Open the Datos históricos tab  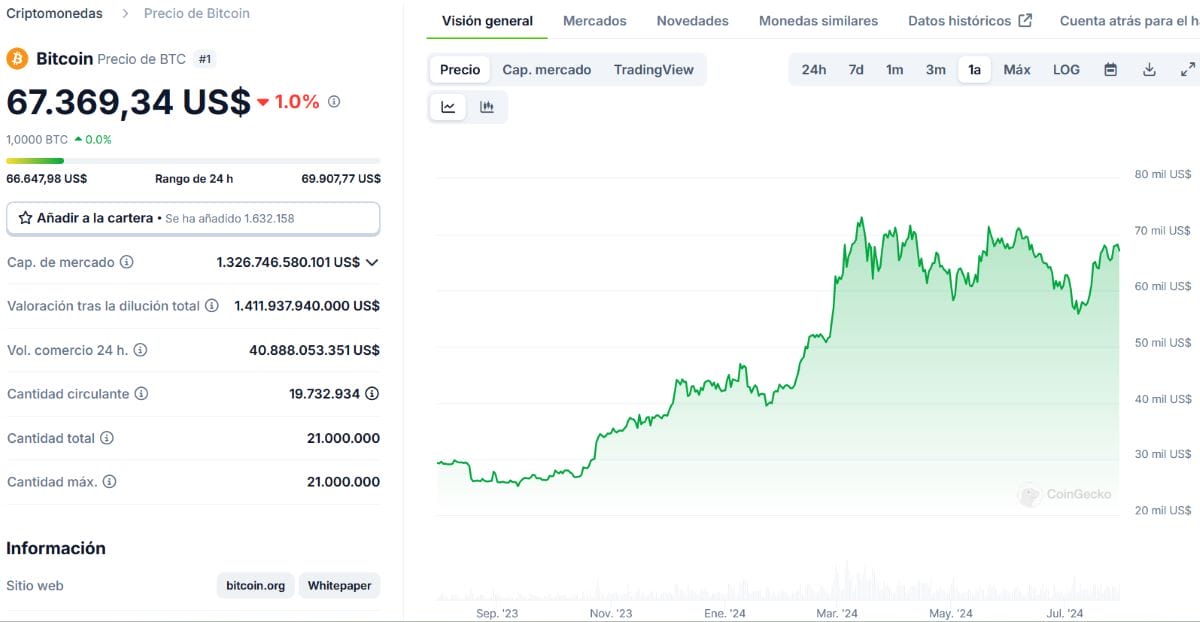pos(970,20)
